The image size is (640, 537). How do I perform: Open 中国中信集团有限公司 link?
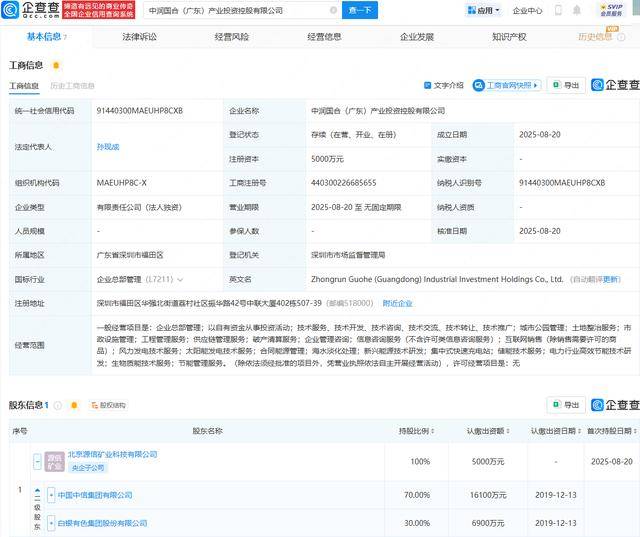(x=95, y=495)
